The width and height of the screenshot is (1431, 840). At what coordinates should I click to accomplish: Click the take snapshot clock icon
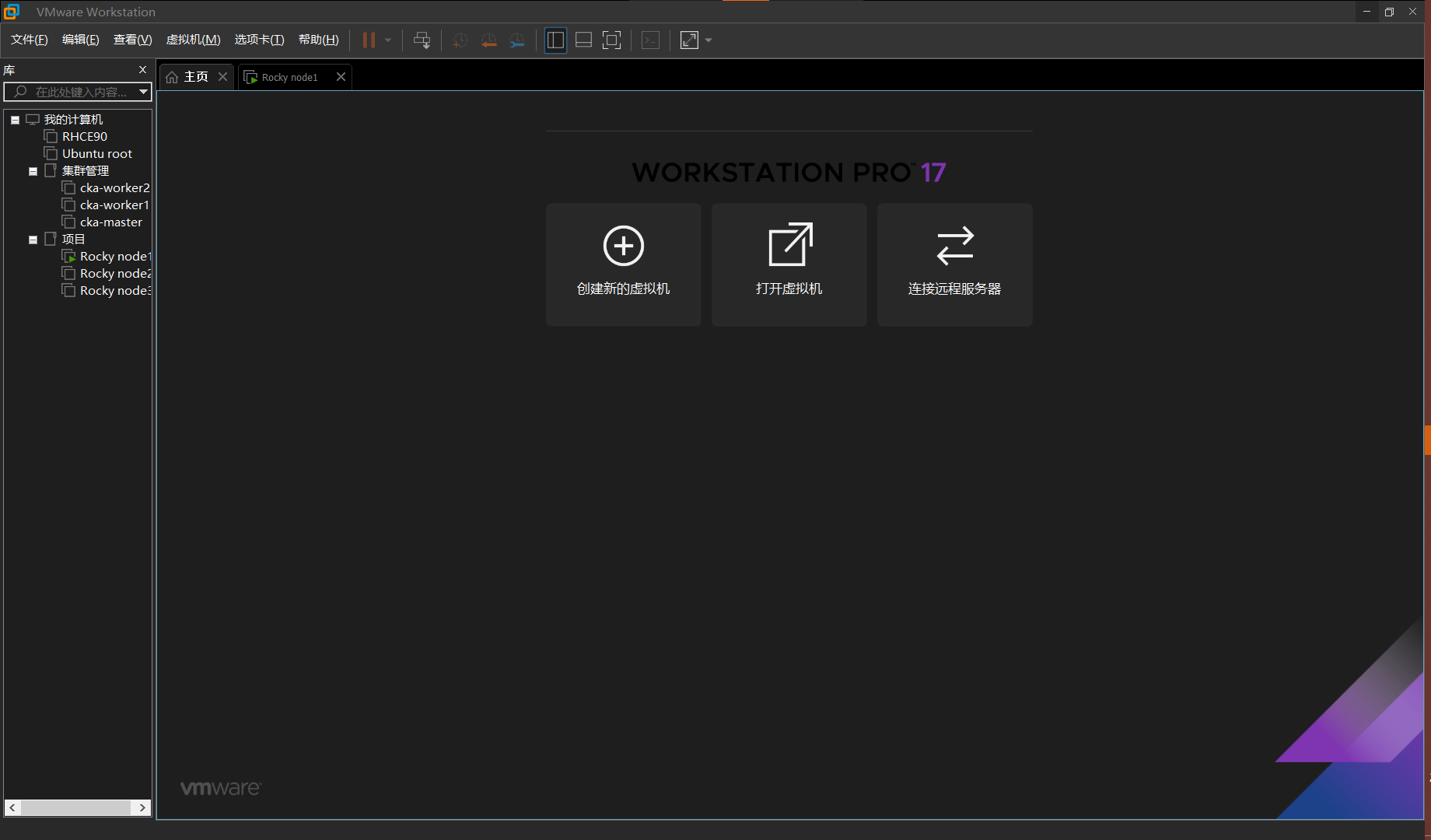tap(460, 40)
